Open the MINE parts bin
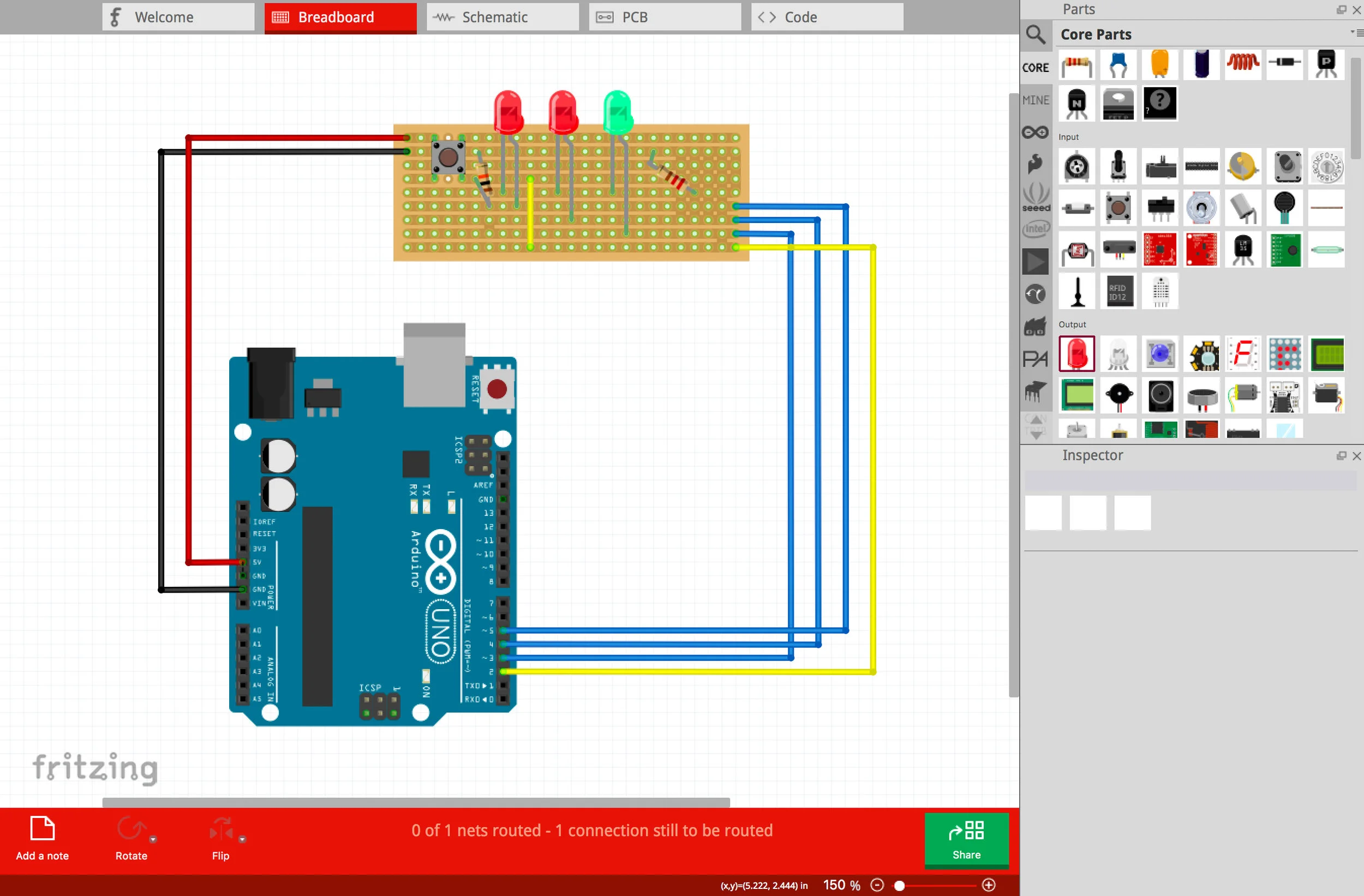The width and height of the screenshot is (1364, 896). pos(1035,100)
